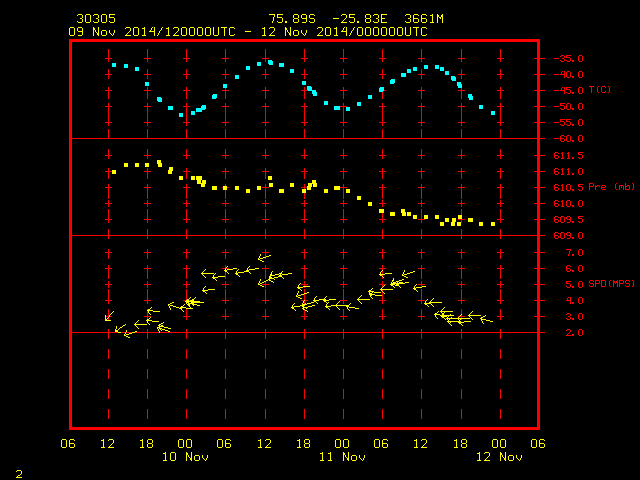Select the T(C) temperature axis label
Image resolution: width=640 pixels, height=480 pixels.
click(600, 90)
